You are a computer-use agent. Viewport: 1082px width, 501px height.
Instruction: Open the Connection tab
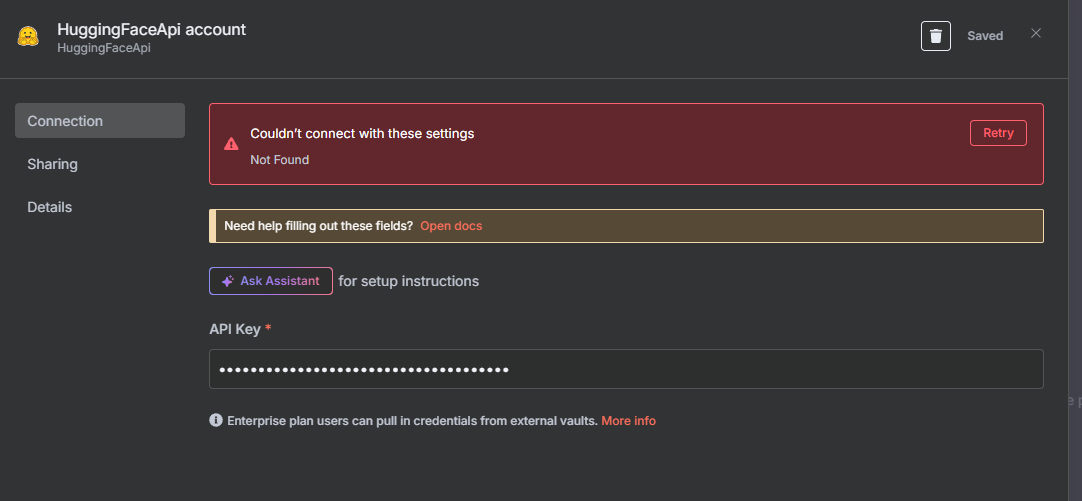coord(100,121)
